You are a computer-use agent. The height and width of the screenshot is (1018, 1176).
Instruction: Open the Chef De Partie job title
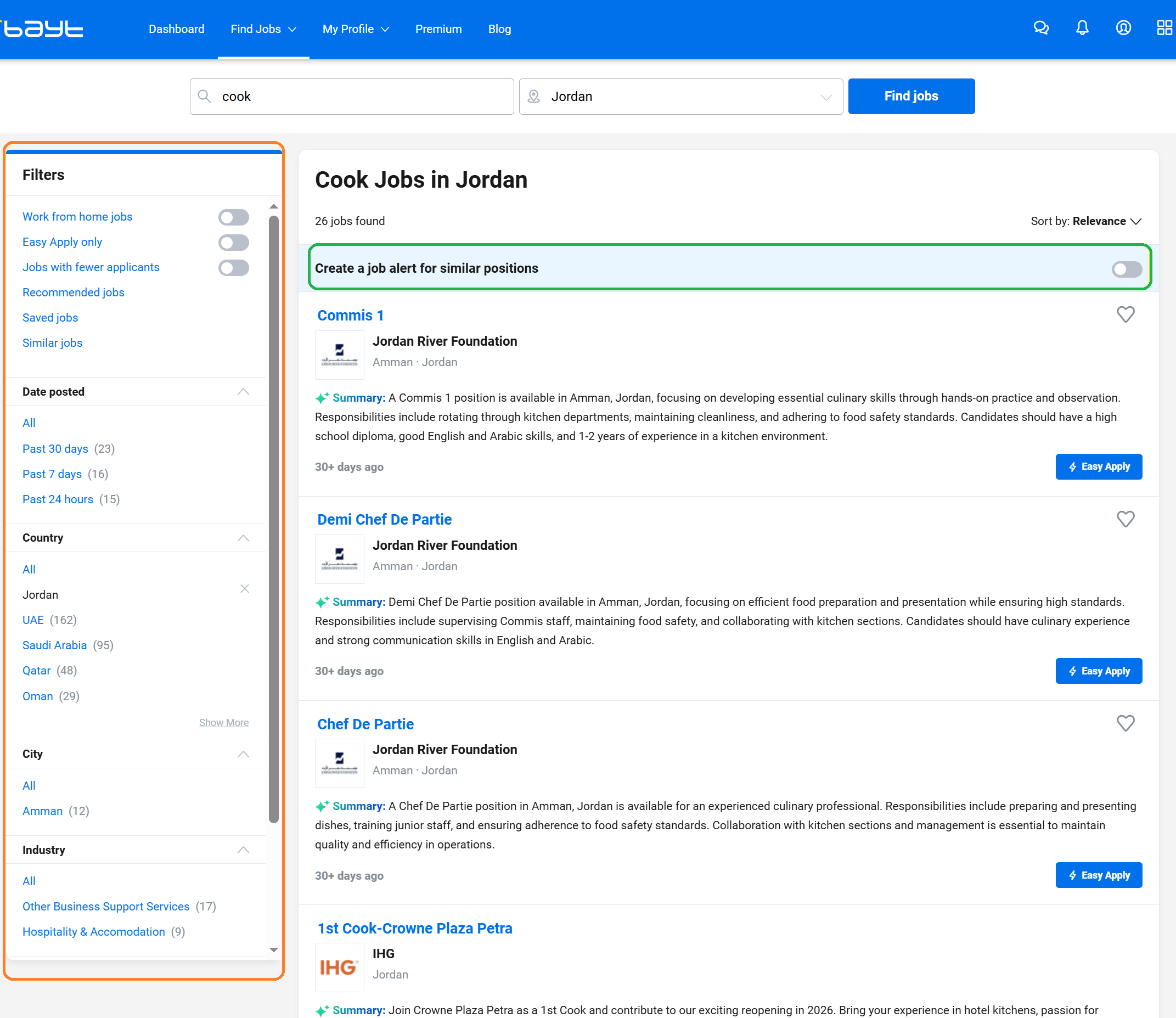point(365,724)
